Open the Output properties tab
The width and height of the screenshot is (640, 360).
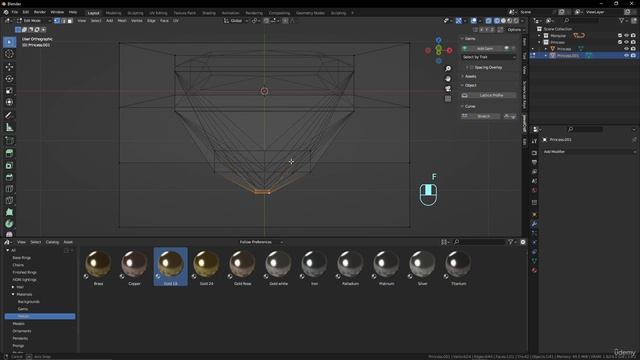tap(534, 162)
